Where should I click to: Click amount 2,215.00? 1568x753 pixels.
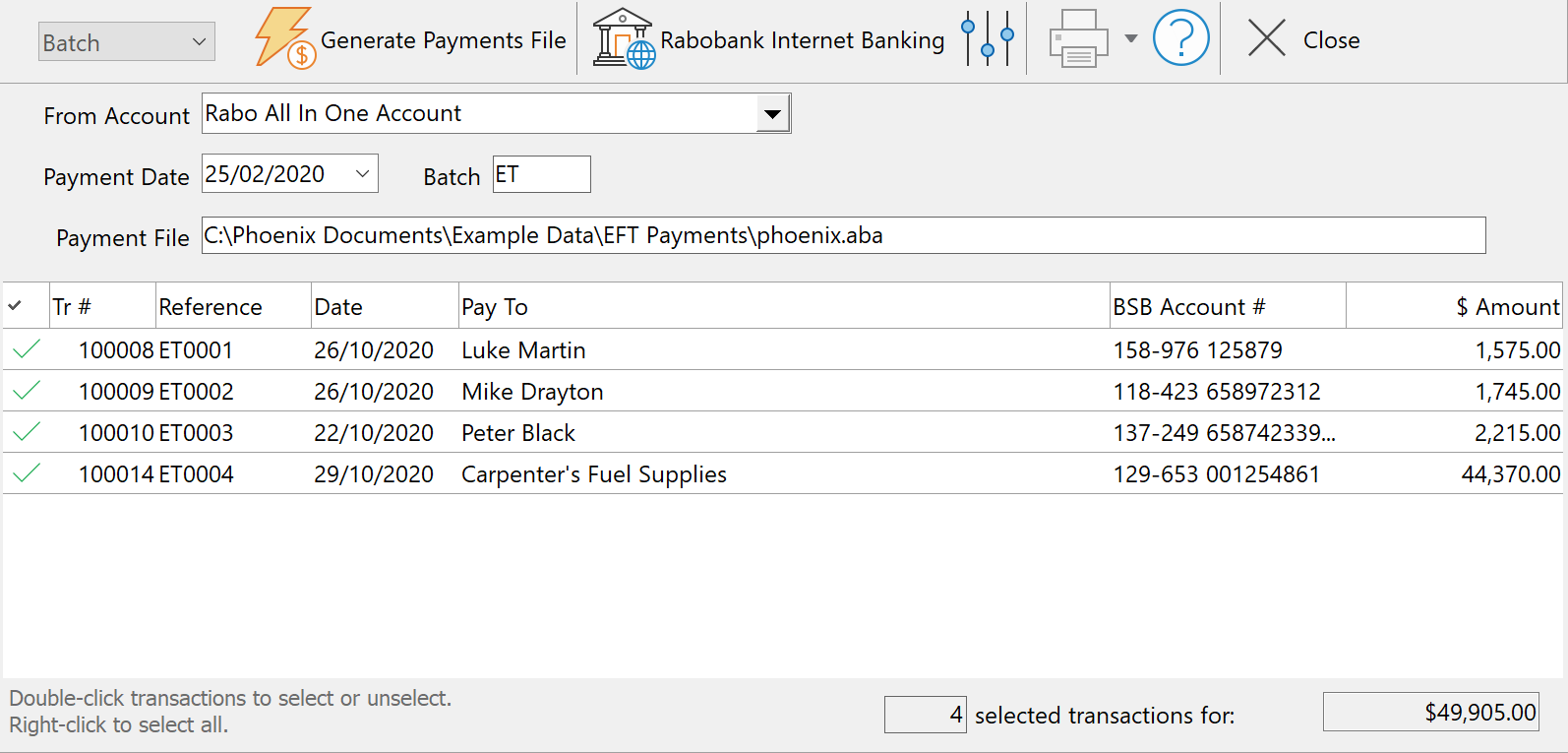(x=1518, y=433)
